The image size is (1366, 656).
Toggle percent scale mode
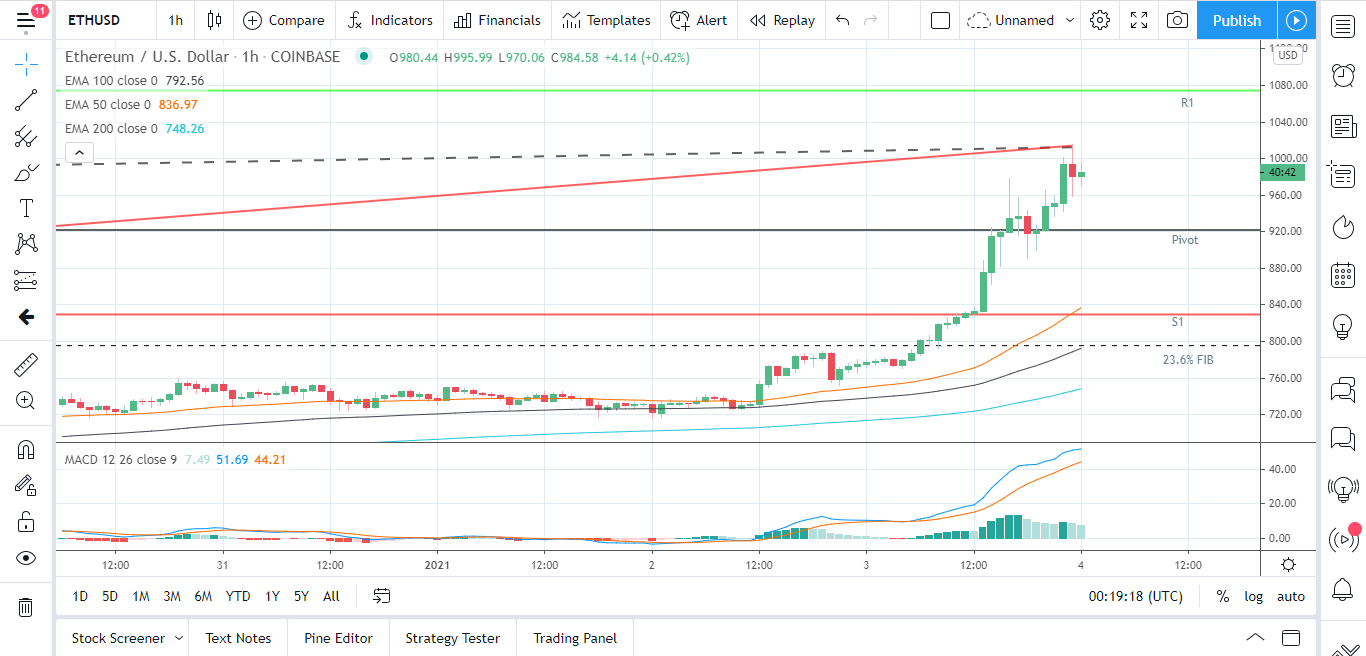pos(1222,596)
